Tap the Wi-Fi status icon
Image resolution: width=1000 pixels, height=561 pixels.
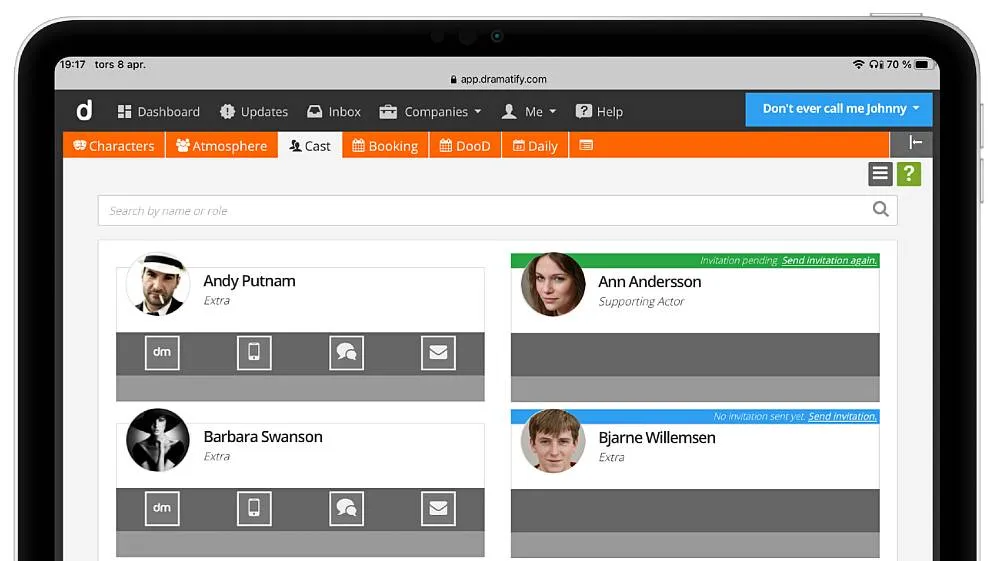click(x=858, y=64)
